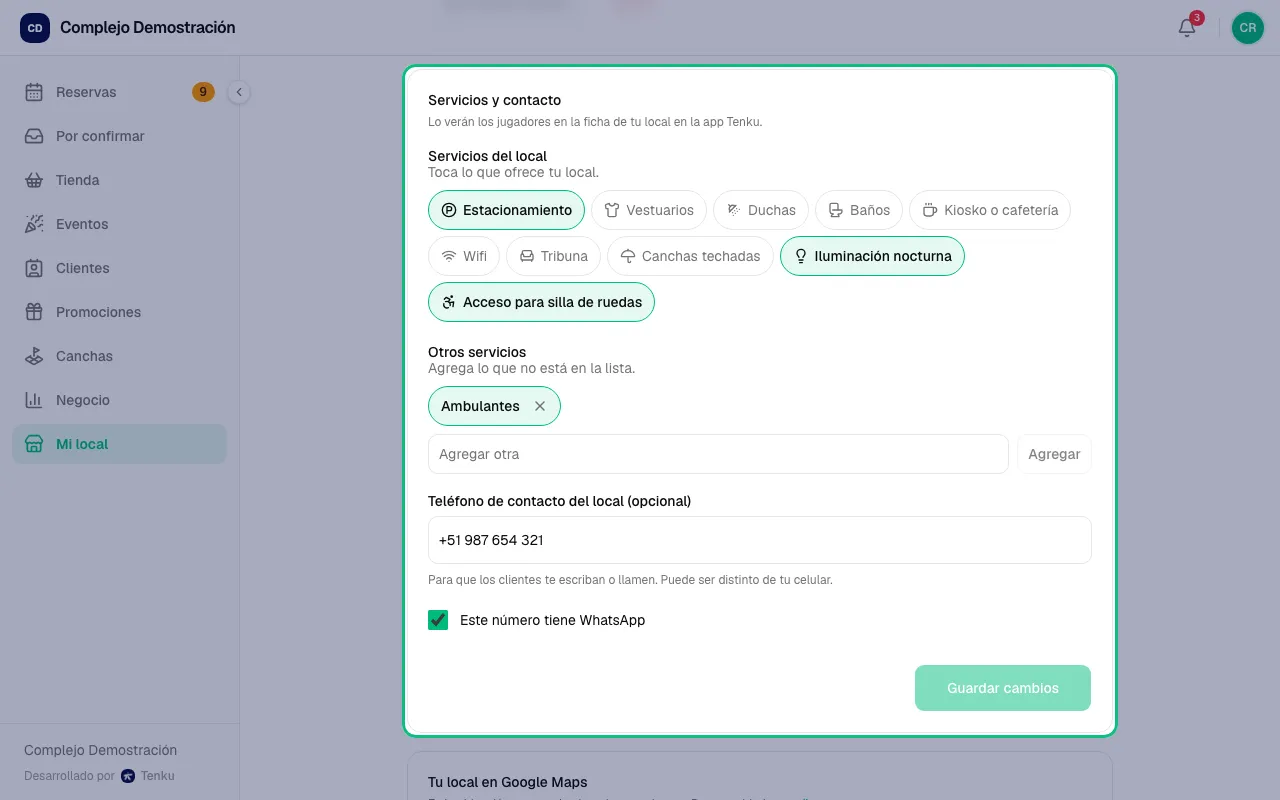The height and width of the screenshot is (800, 1280).
Task: Save with Guardar cambios button
Action: (x=1003, y=688)
